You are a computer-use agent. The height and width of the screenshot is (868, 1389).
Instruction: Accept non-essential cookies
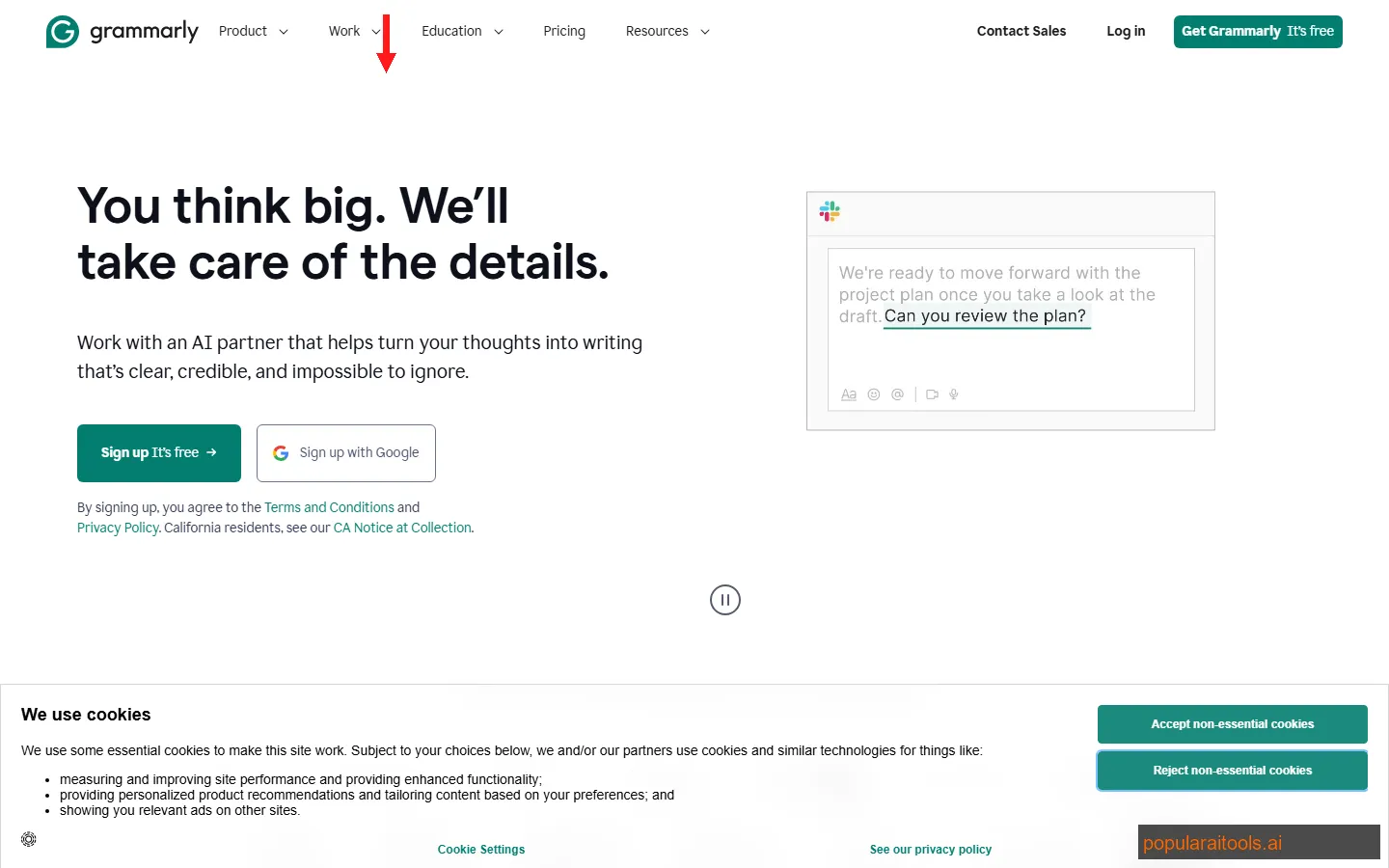coord(1231,723)
